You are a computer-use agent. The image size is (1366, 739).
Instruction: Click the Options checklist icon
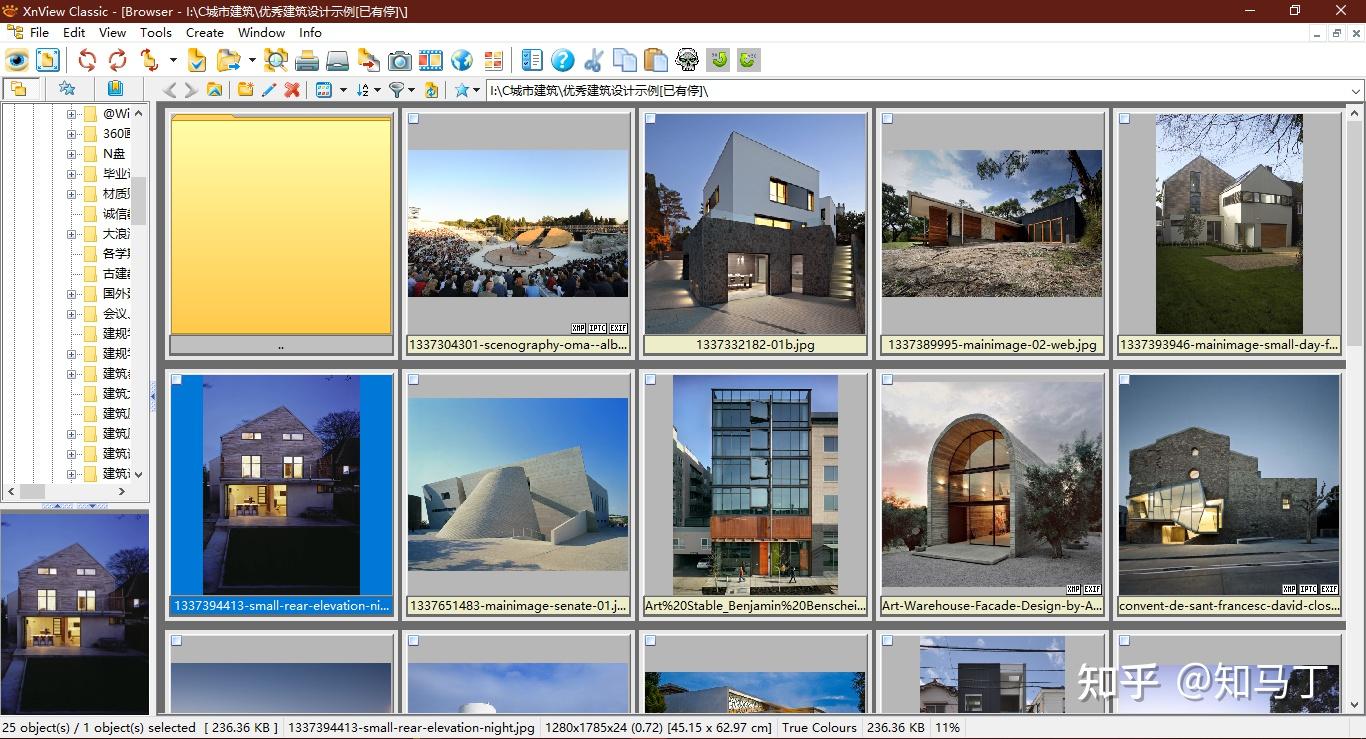pyautogui.click(x=532, y=60)
